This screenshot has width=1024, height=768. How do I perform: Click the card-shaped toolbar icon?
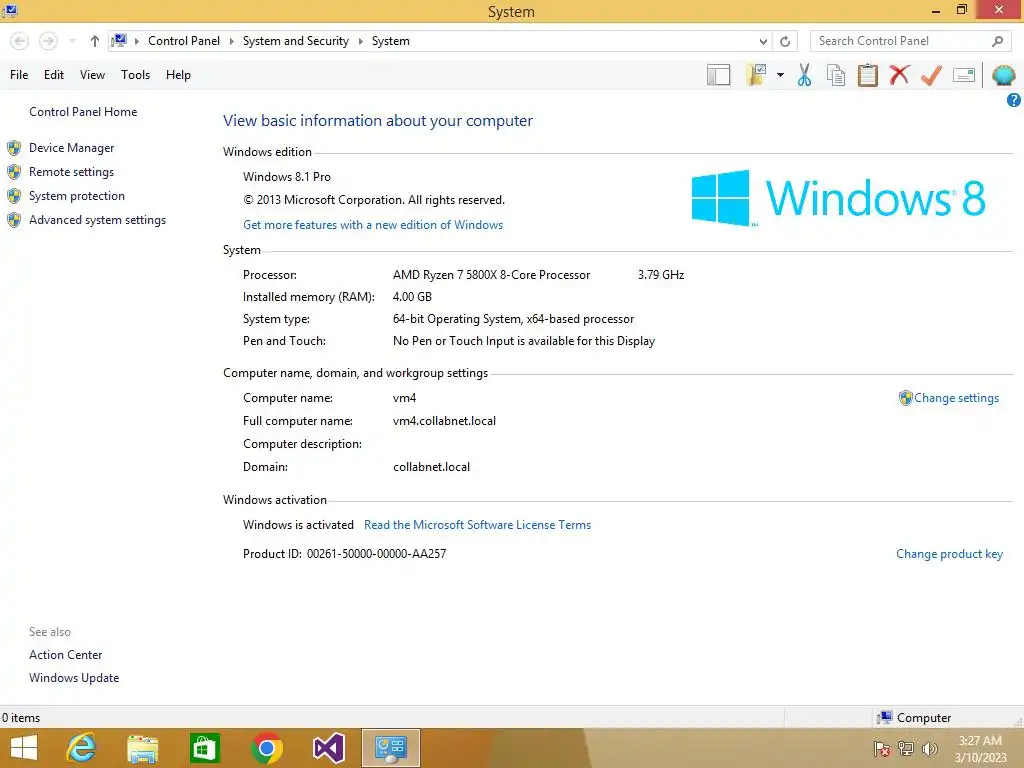tap(964, 75)
